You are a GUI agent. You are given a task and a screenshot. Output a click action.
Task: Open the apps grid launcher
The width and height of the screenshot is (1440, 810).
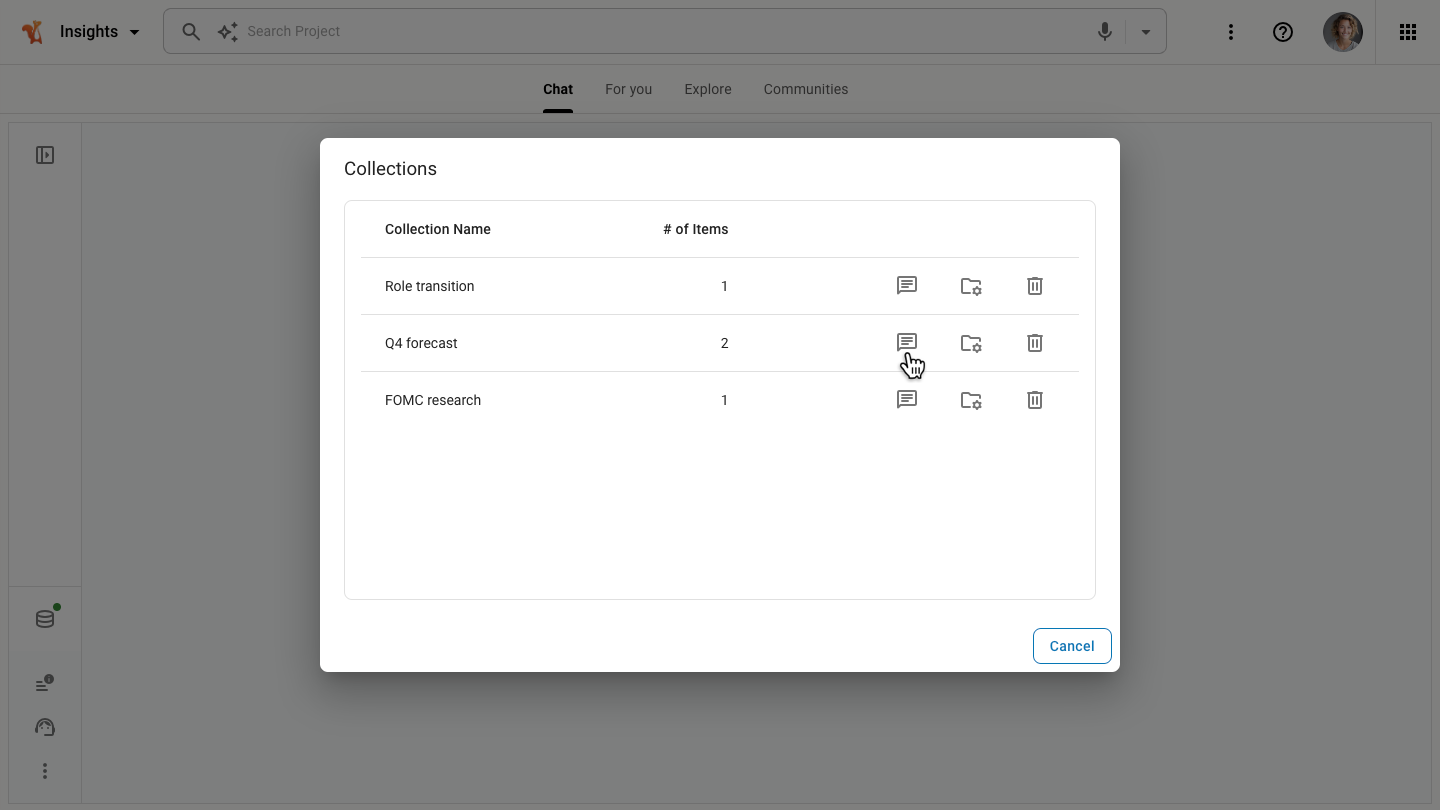coord(1408,32)
